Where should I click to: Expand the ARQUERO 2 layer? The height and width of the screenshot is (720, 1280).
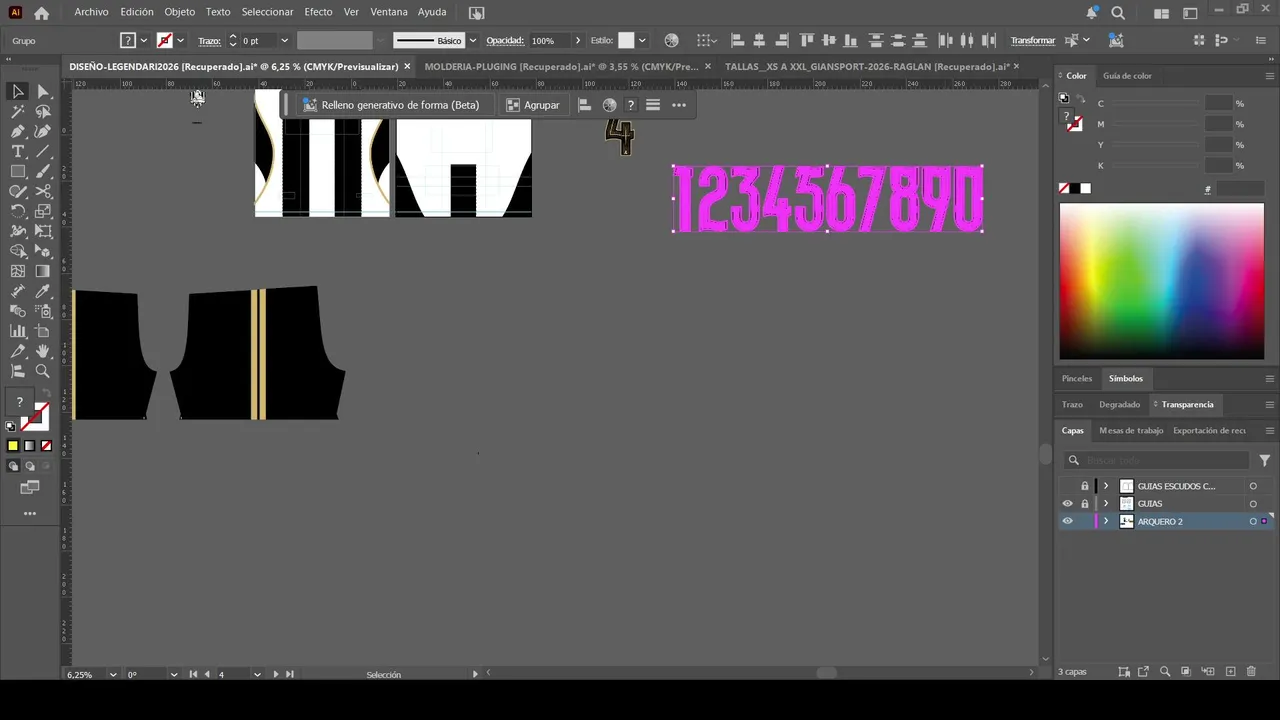(x=1105, y=522)
